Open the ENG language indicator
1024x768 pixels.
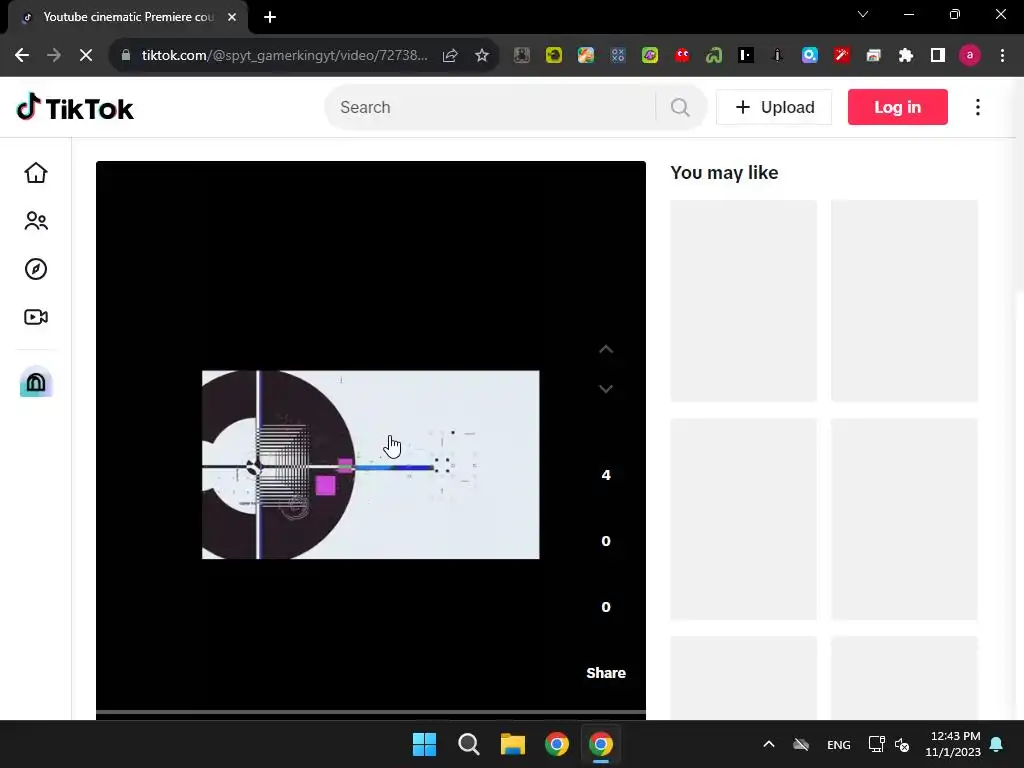(839, 744)
